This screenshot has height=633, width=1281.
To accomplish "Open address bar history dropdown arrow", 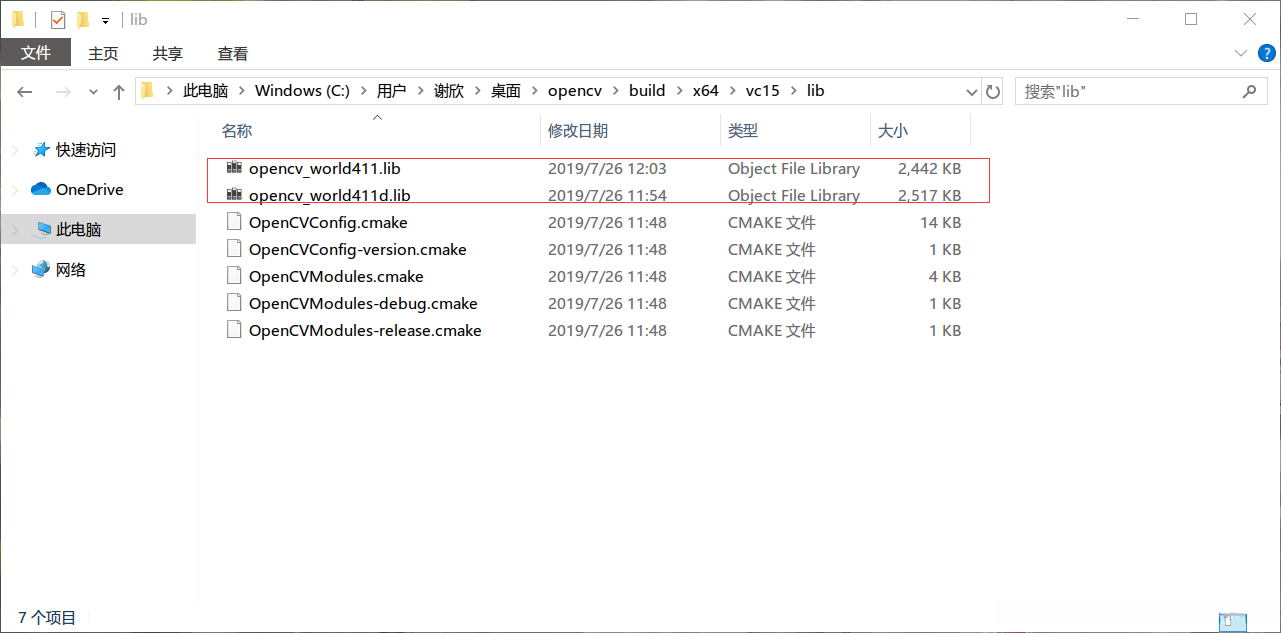I will click(x=971, y=92).
